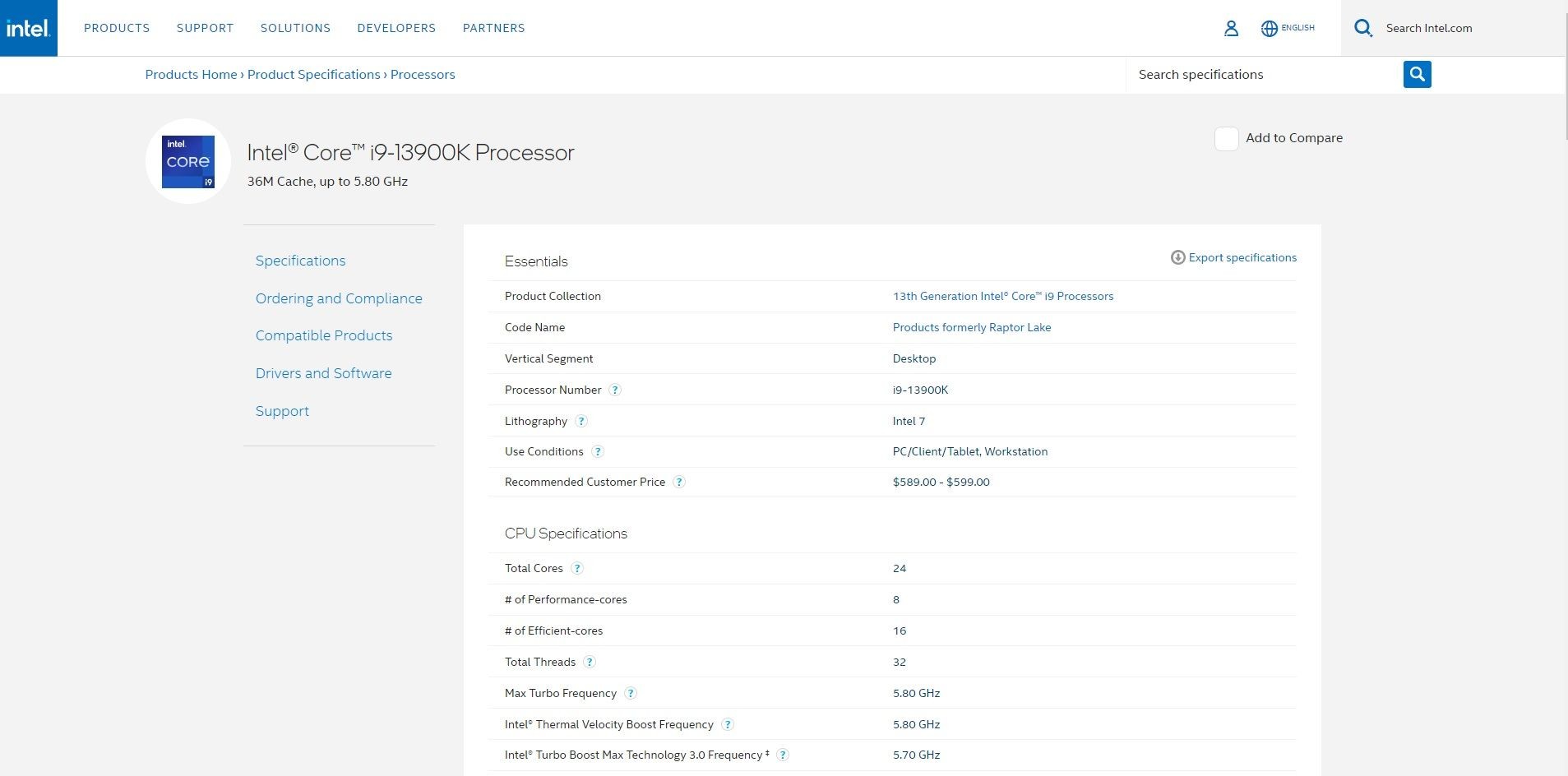Click the Essentials section heading
Image resolution: width=1568 pixels, height=776 pixels.
tap(536, 261)
